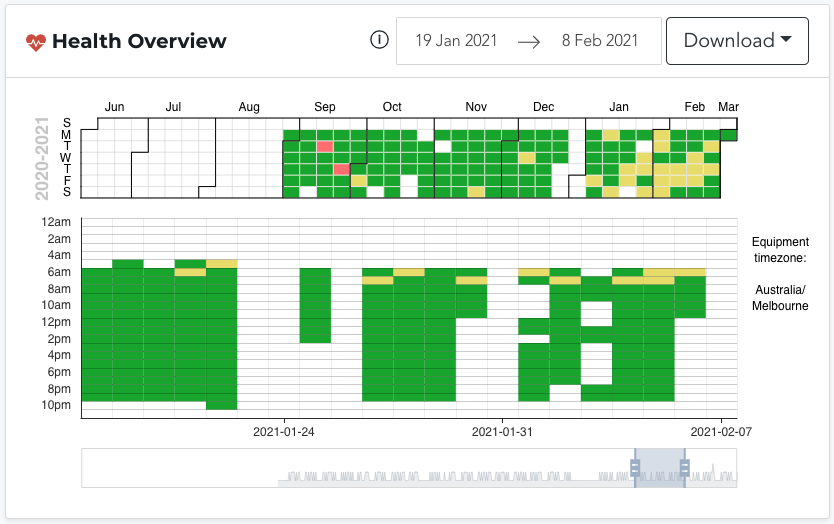Image resolution: width=834 pixels, height=524 pixels.
Task: Click the Australia/Melbourne timezone text
Action: [780, 298]
